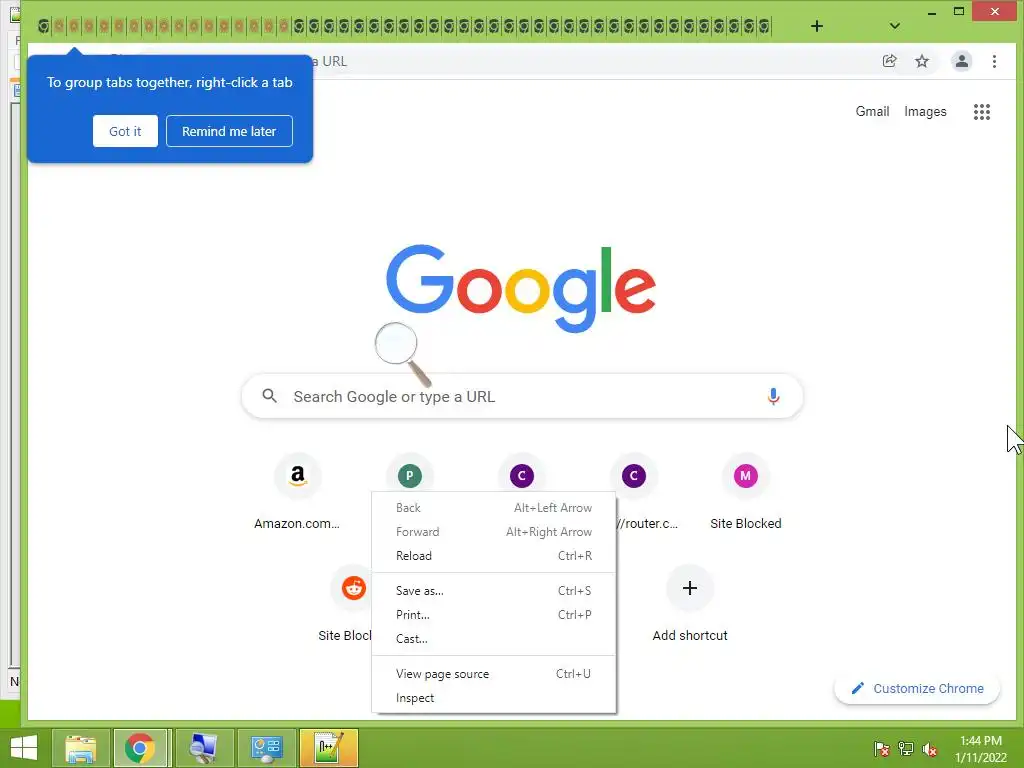Open Chrome three-dot menu
This screenshot has width=1024, height=768.
(994, 61)
